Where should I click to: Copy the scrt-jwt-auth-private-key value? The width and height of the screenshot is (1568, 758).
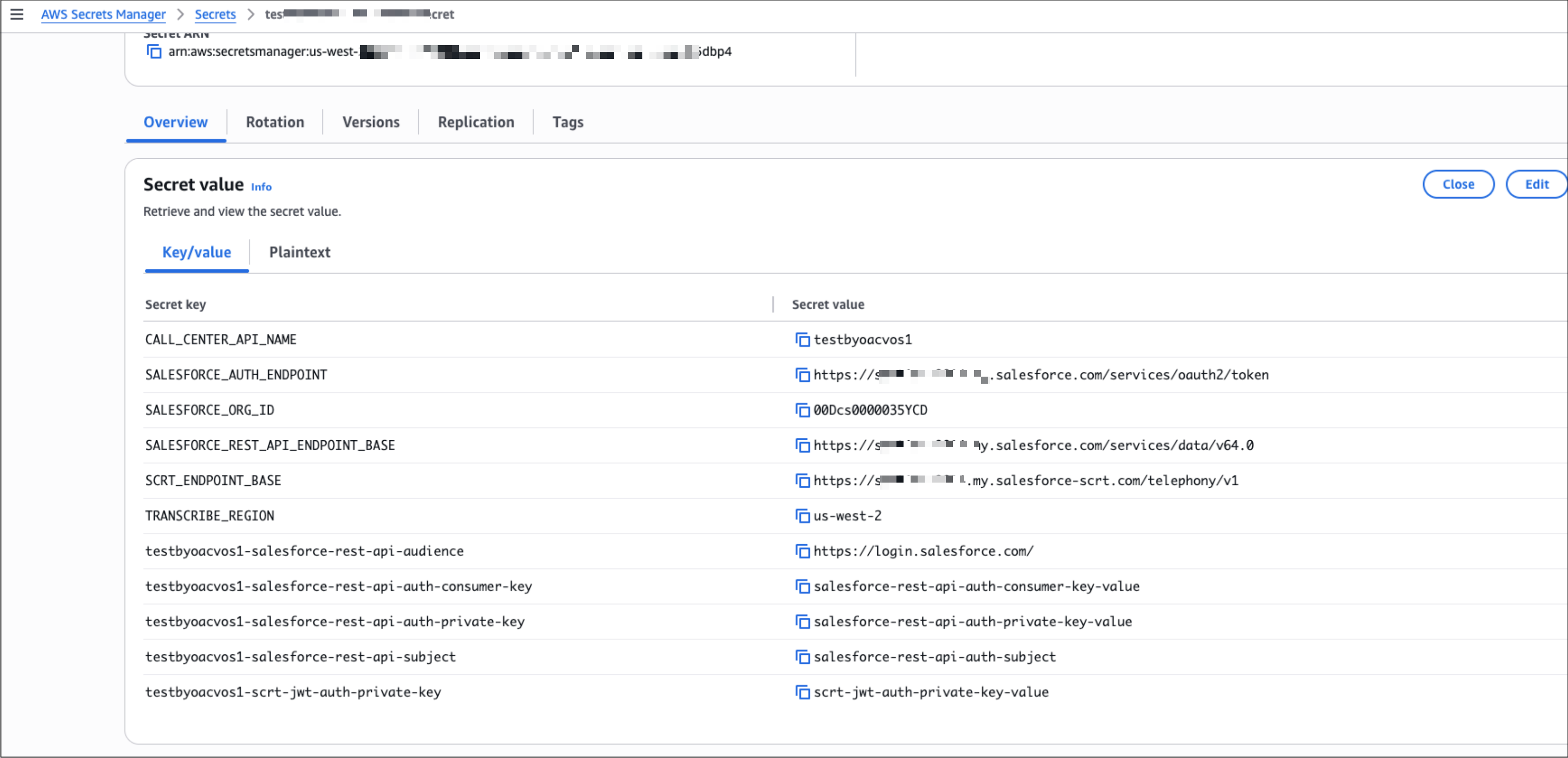(802, 693)
